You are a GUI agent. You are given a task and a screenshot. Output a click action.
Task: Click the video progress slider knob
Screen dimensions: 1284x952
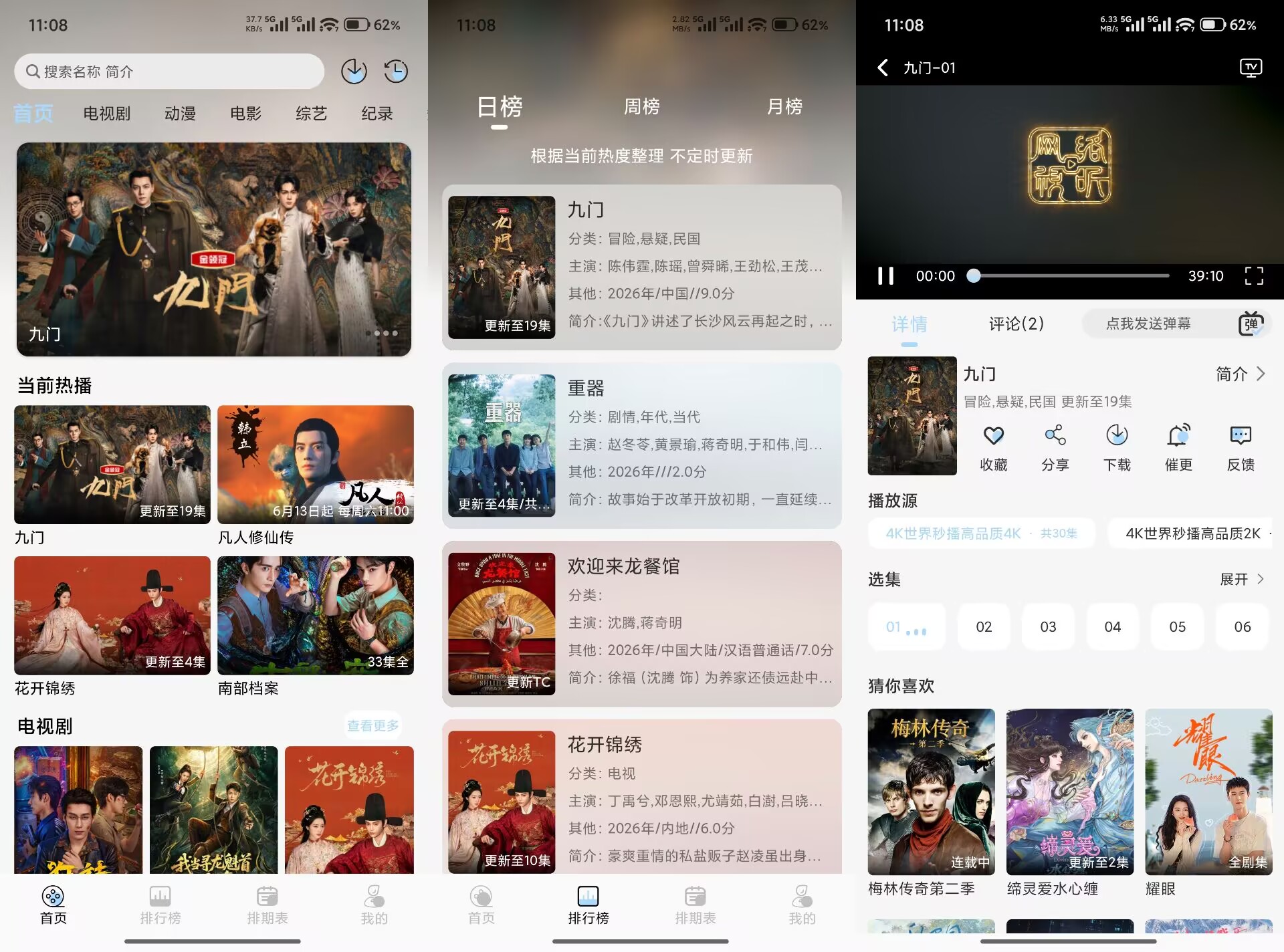[x=974, y=275]
